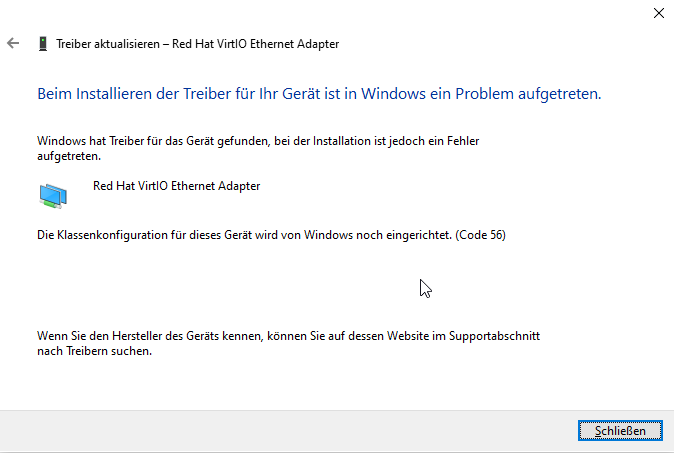Click the word aufgetreten. below Windows hat

click(x=69, y=156)
